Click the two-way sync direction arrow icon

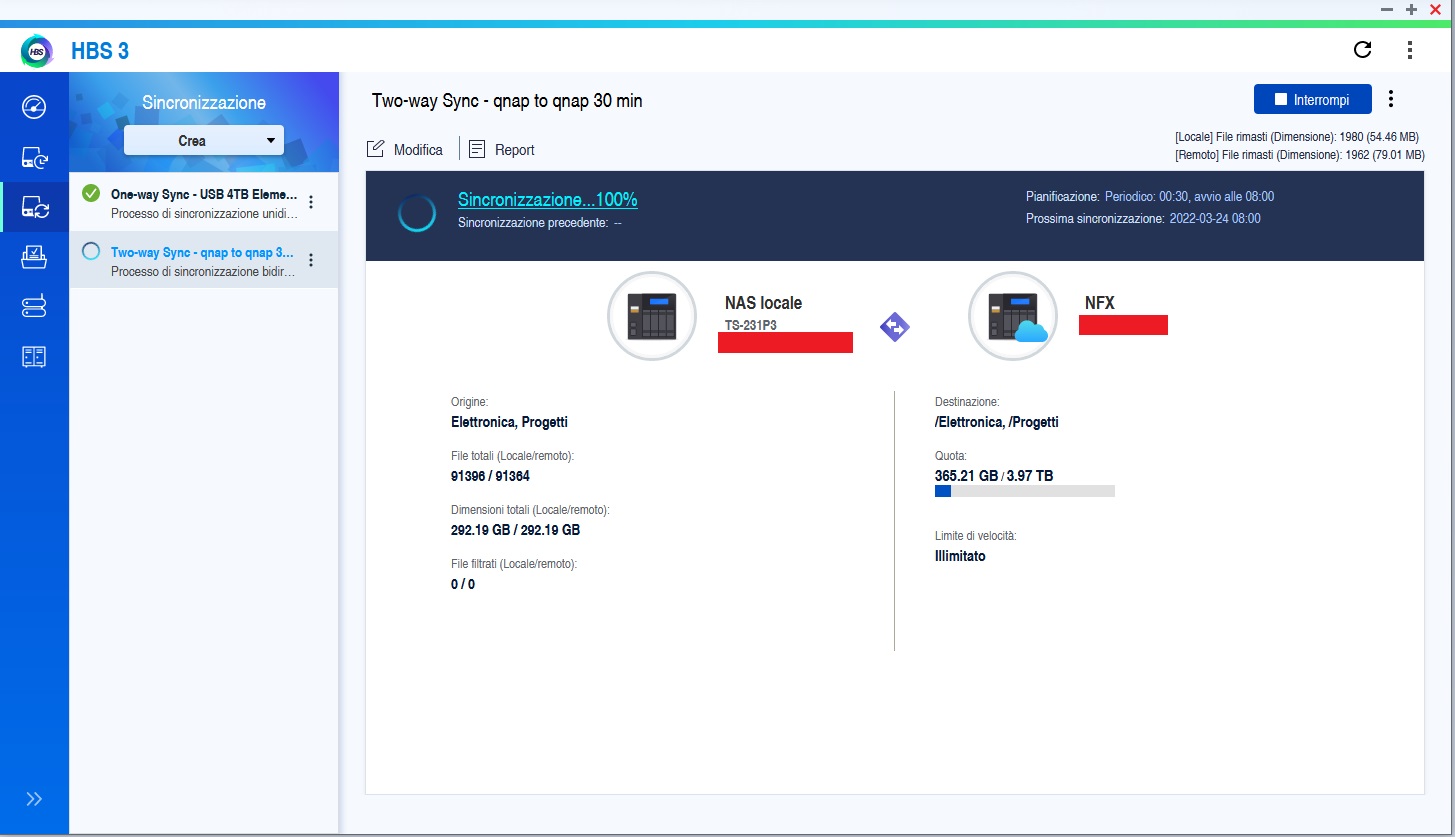coord(894,327)
